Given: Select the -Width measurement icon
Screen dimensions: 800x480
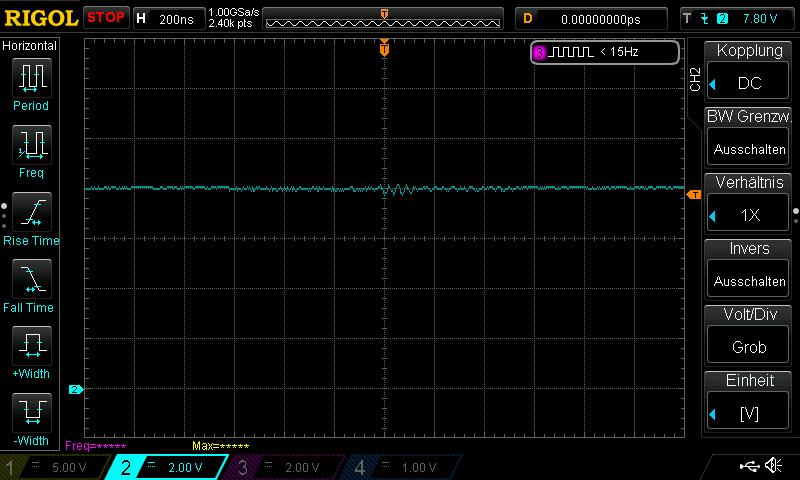Looking at the screenshot, I should (x=32, y=413).
